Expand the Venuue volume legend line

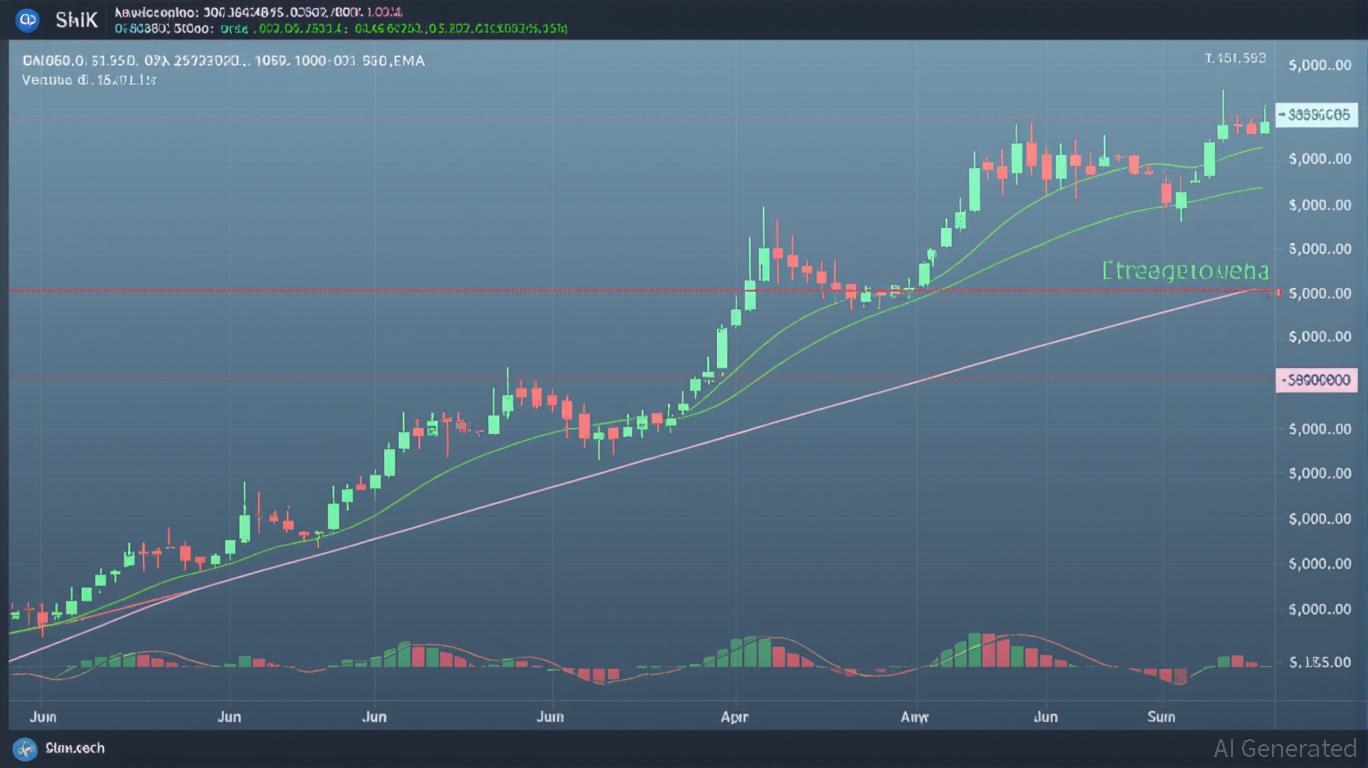pos(89,80)
